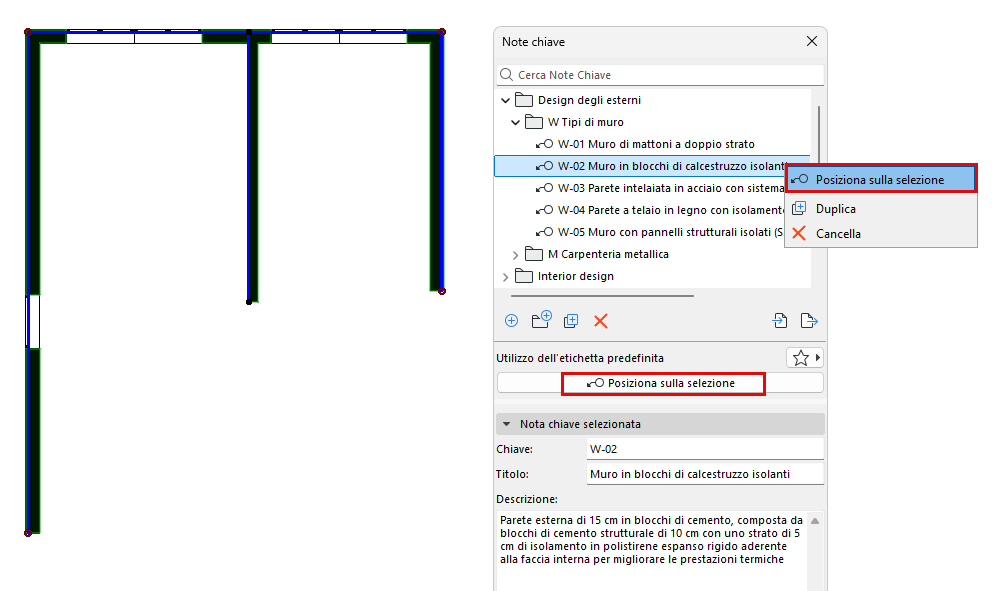Click the red delete X toolbar icon
995x591 pixels.
pos(601,321)
